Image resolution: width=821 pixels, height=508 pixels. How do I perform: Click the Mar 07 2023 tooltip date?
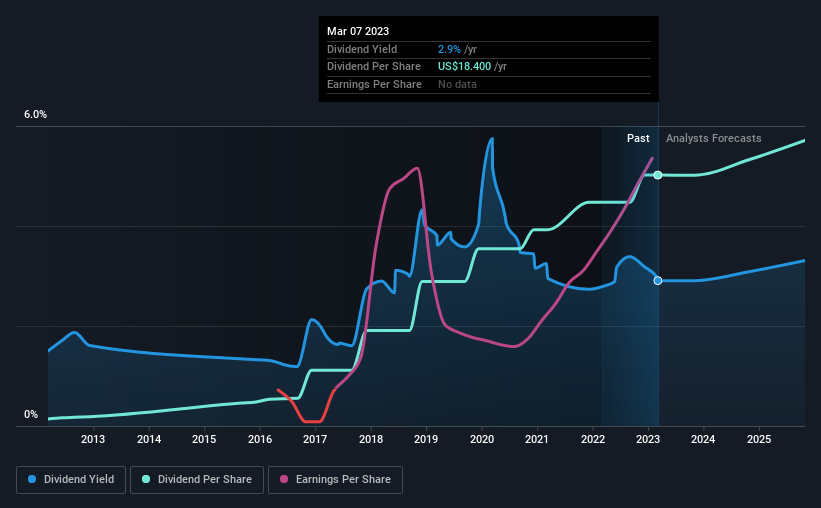[x=358, y=31]
